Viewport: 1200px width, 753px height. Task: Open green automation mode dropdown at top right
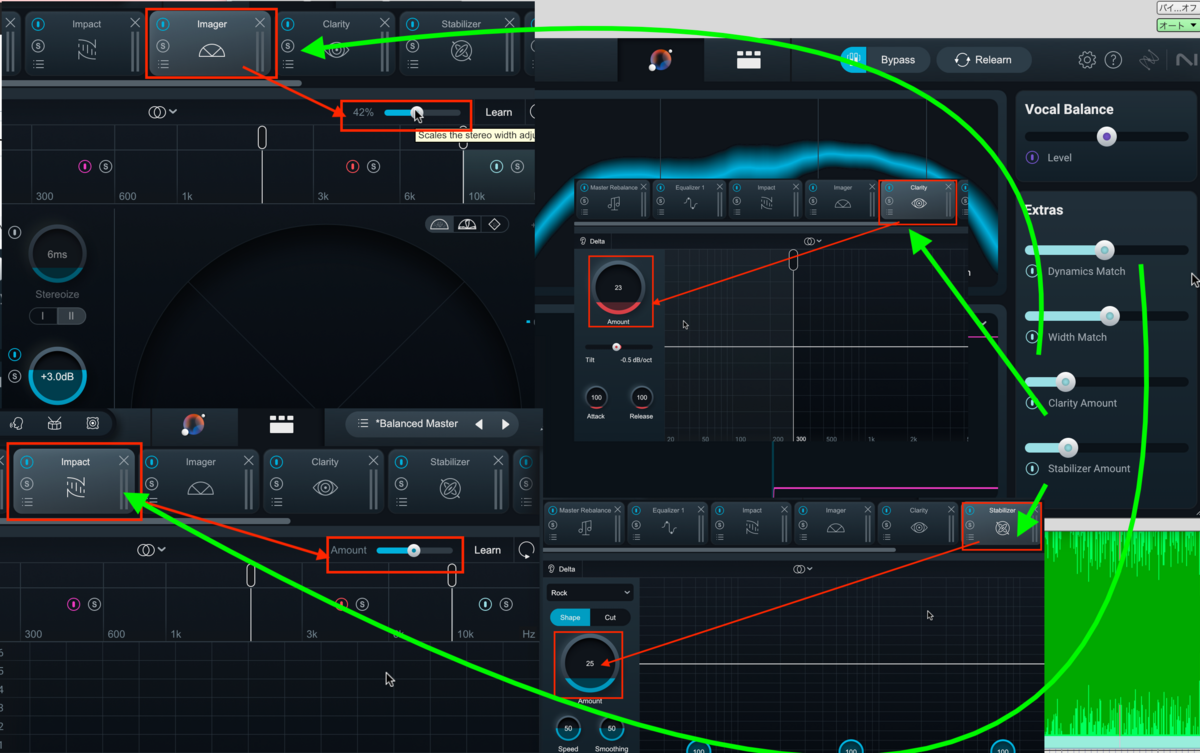[x=1176, y=25]
